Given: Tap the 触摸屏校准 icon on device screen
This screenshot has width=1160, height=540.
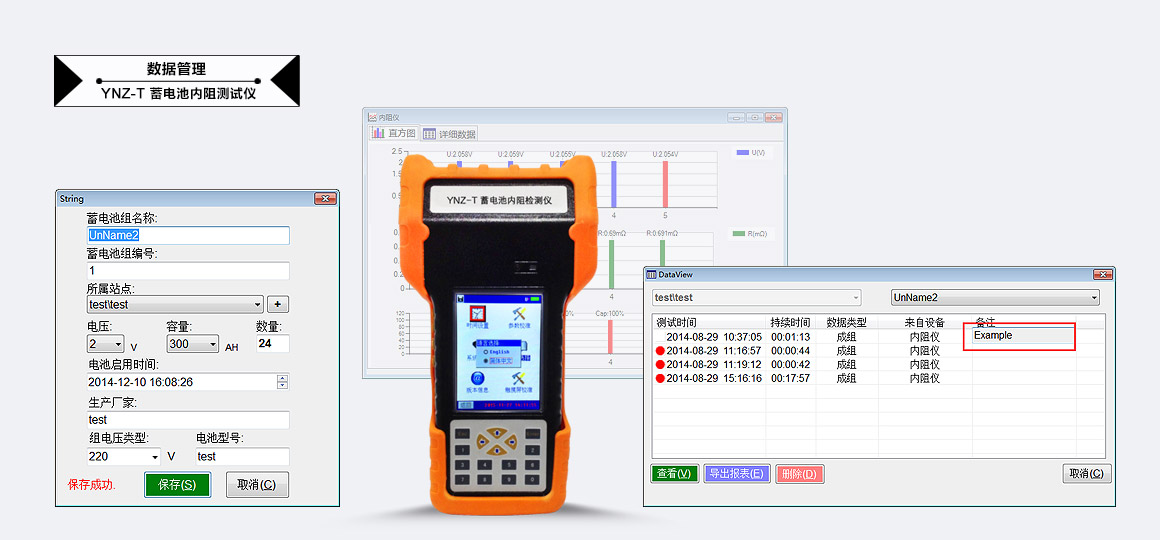Looking at the screenshot, I should pyautogui.click(x=518, y=378).
